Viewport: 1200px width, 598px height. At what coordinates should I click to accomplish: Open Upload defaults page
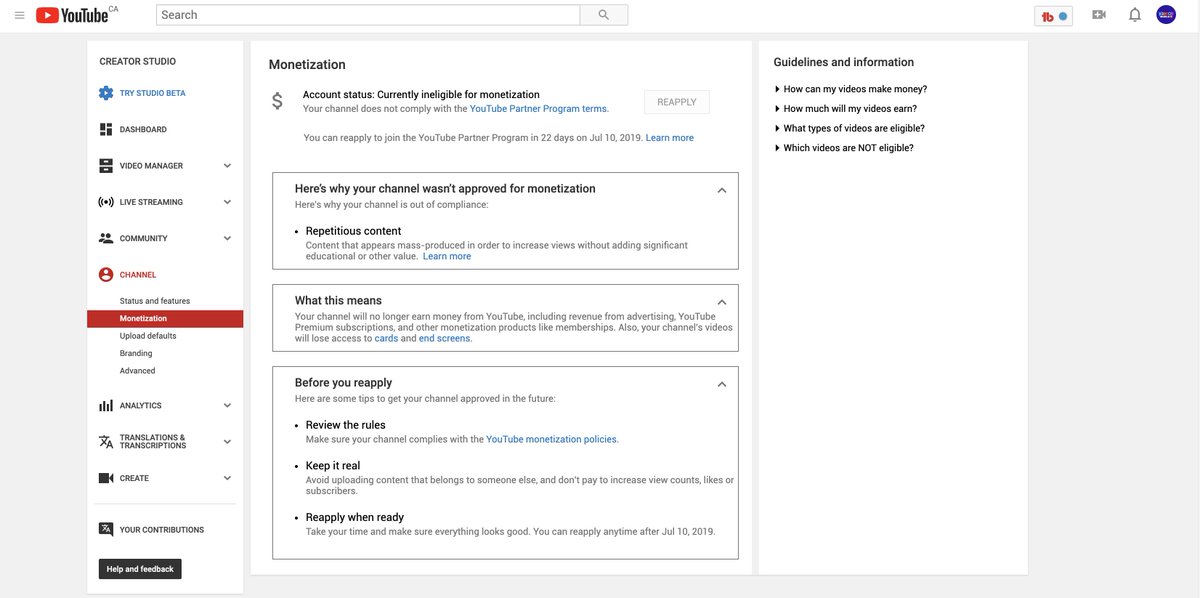point(148,336)
